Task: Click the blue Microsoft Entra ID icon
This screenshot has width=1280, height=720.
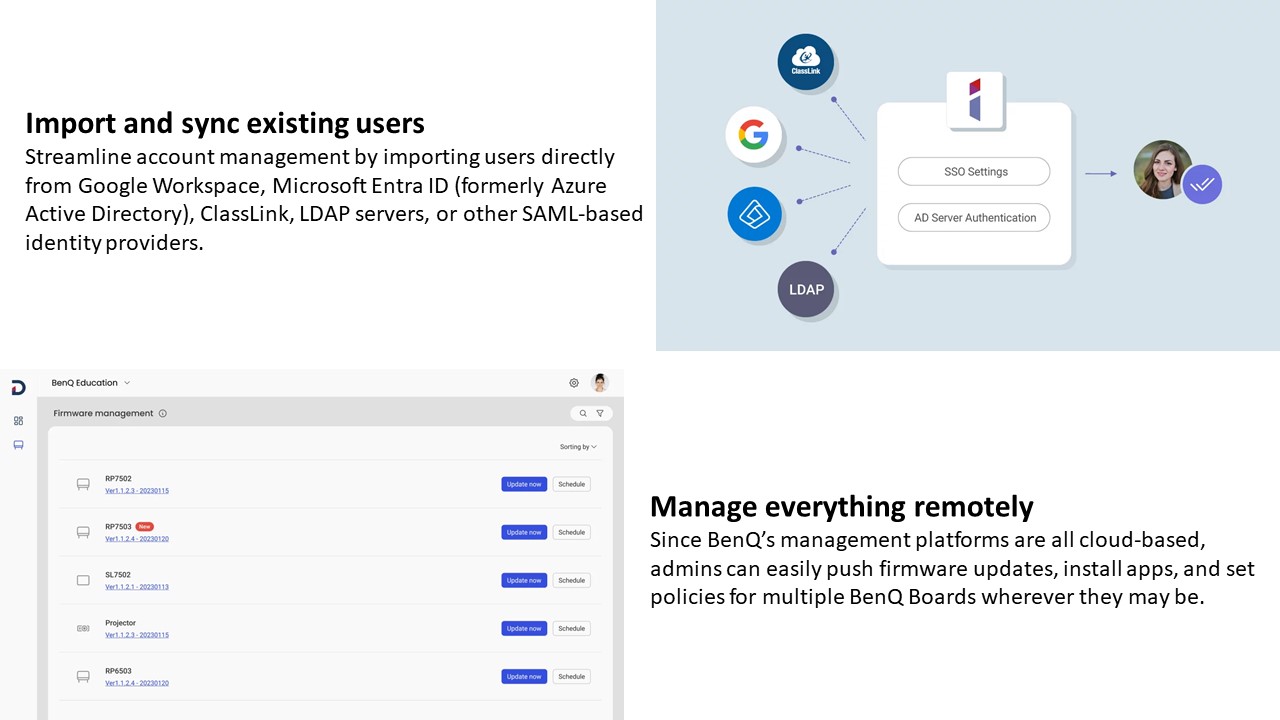Action: pyautogui.click(x=754, y=214)
